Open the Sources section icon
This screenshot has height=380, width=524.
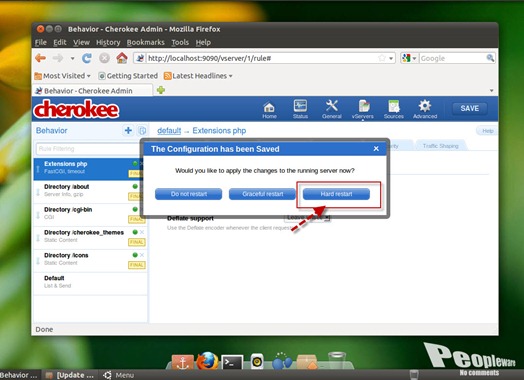coord(394,110)
